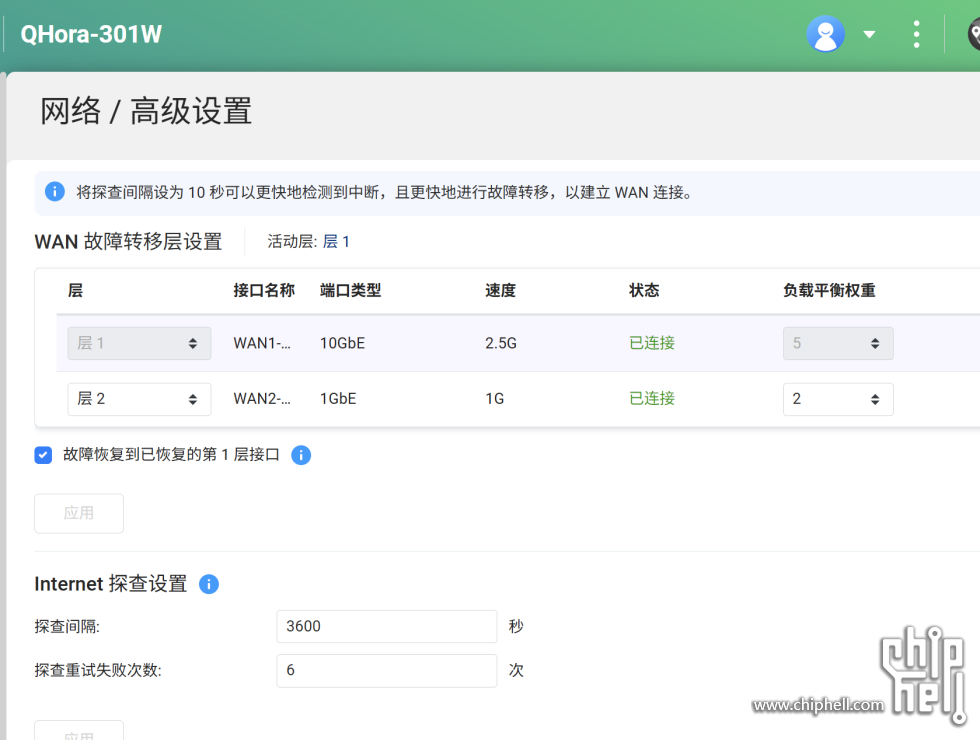Image resolution: width=980 pixels, height=740 pixels.
Task: Click the 网络 / 高级设置 page heading
Action: [x=146, y=111]
